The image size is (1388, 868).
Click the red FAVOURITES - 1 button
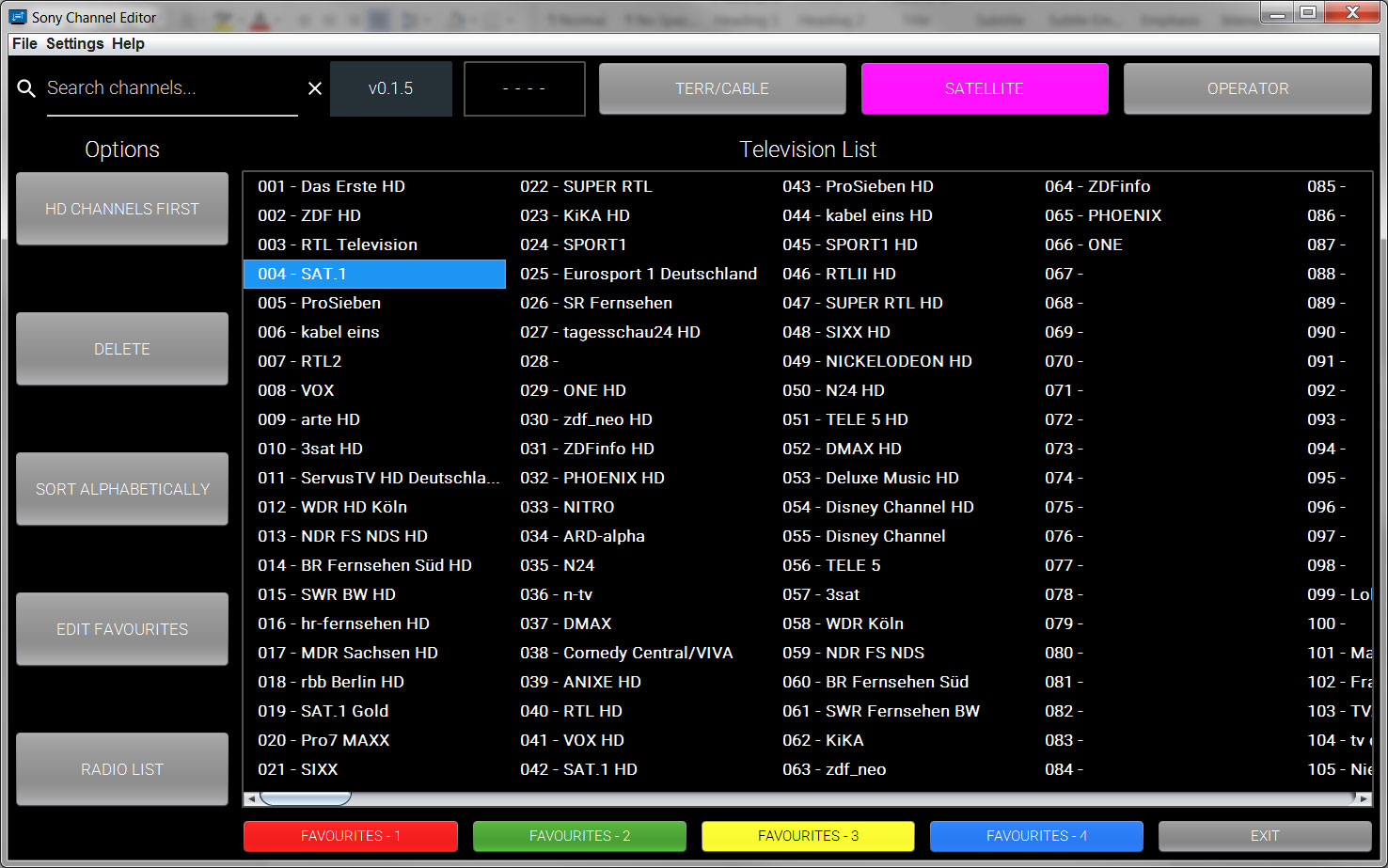350,836
